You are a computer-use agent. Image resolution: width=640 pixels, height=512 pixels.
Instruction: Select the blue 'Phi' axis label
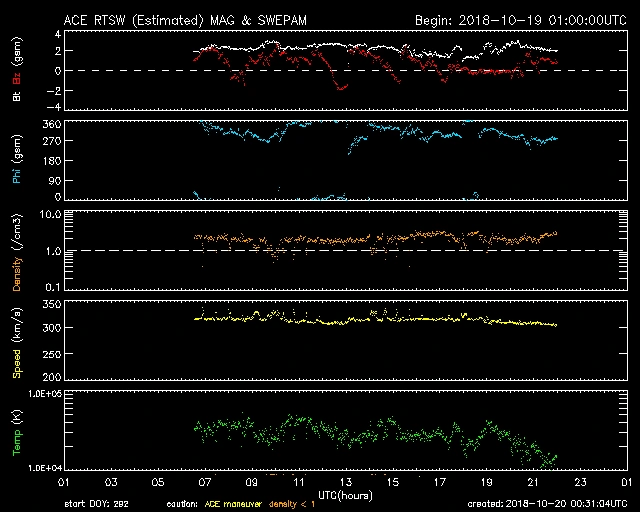tap(17, 176)
